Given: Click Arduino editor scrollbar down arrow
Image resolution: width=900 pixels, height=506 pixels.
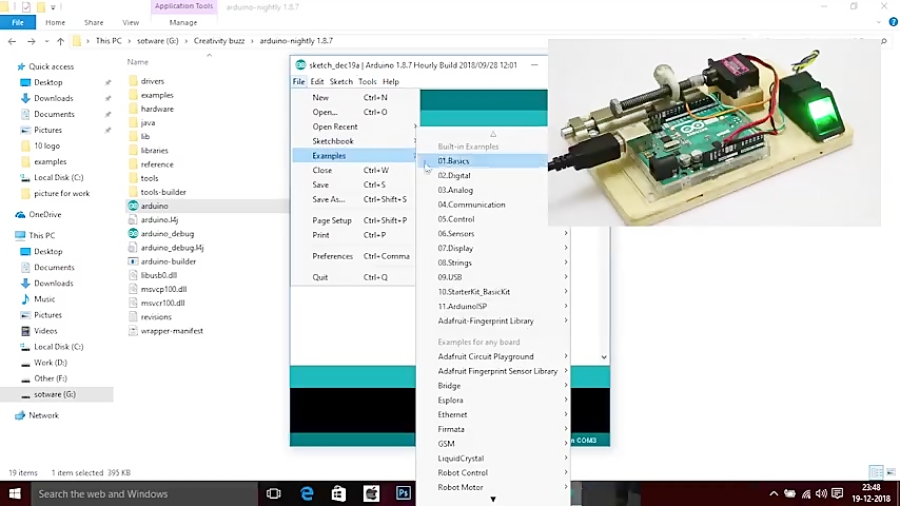Looking at the screenshot, I should (604, 357).
